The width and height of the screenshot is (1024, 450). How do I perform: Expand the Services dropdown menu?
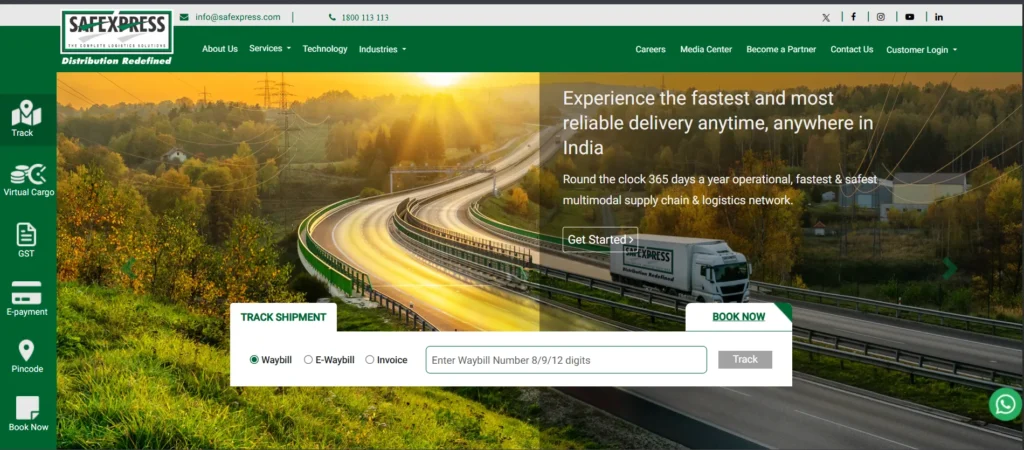pyautogui.click(x=270, y=48)
